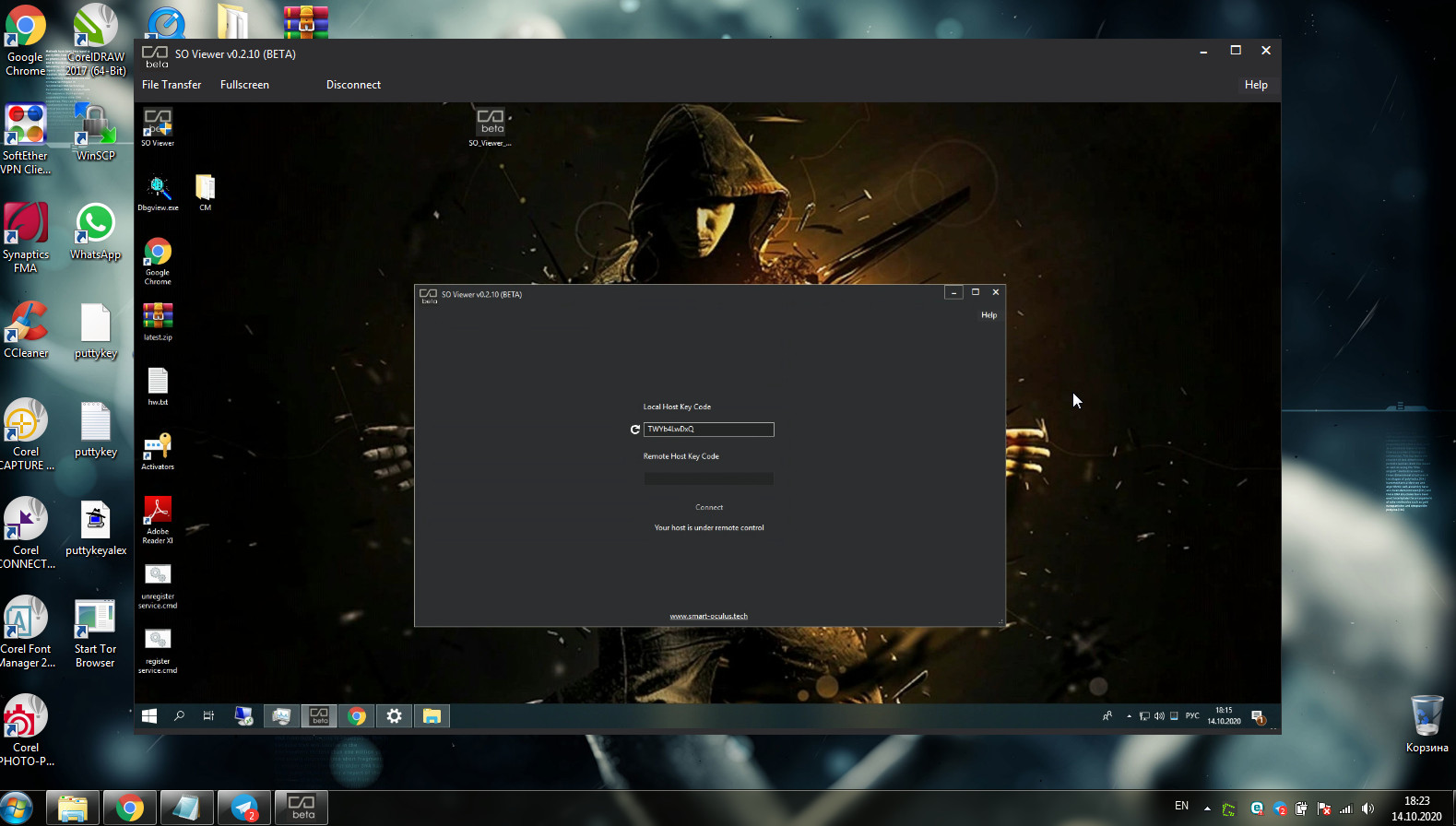The image size is (1456, 826).
Task: Select CorelDRAW 2017 desktop shortcut
Action: pos(96,40)
